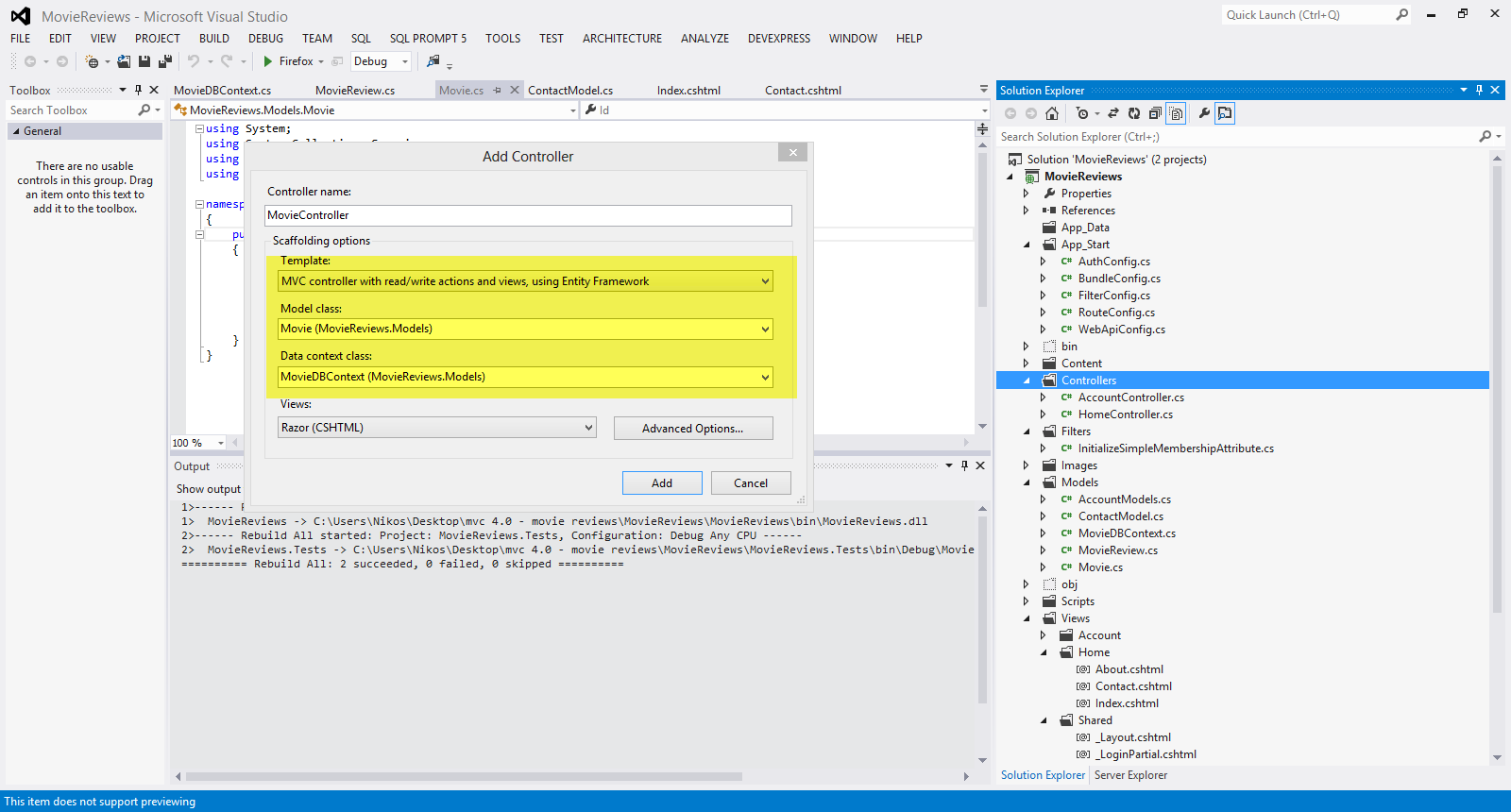
Task: Click the Visual Studio logo icon
Action: coord(21,16)
